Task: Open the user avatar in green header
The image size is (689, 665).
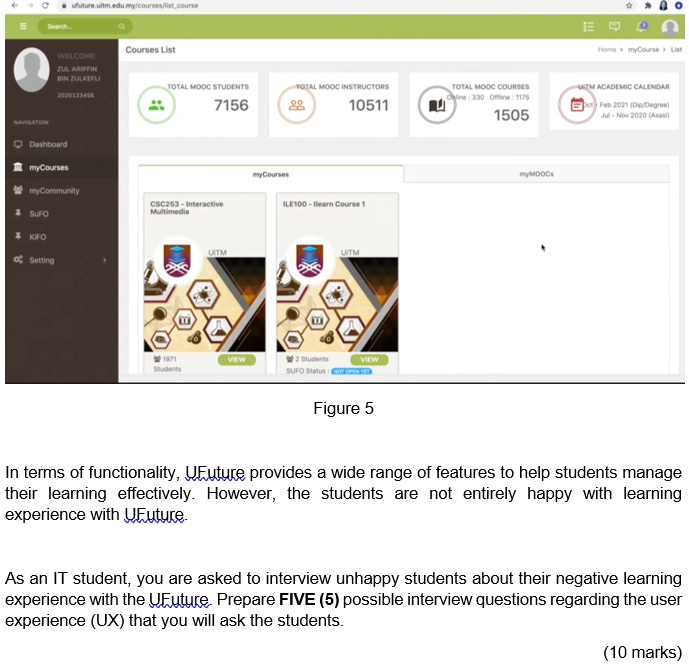Action: click(670, 27)
